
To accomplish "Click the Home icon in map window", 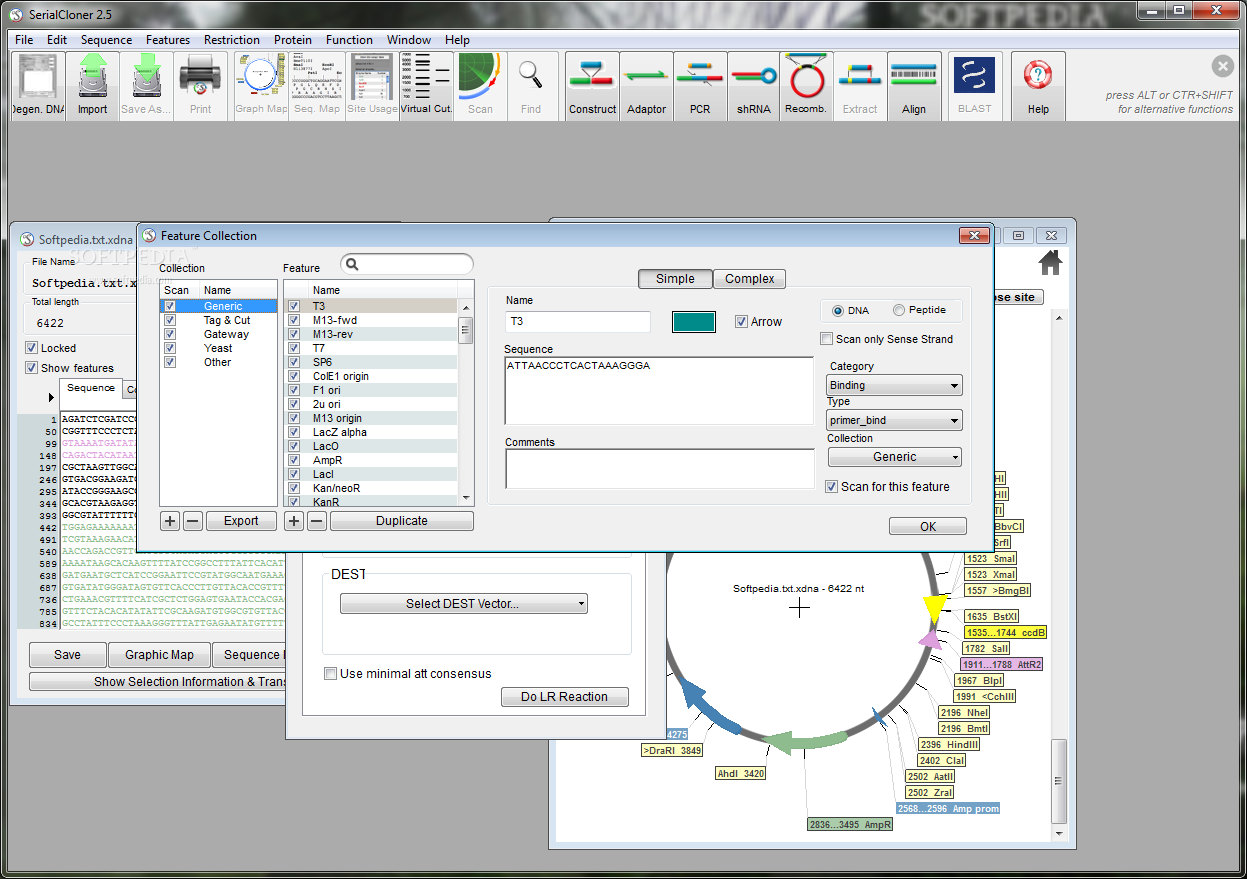I will pos(1050,263).
